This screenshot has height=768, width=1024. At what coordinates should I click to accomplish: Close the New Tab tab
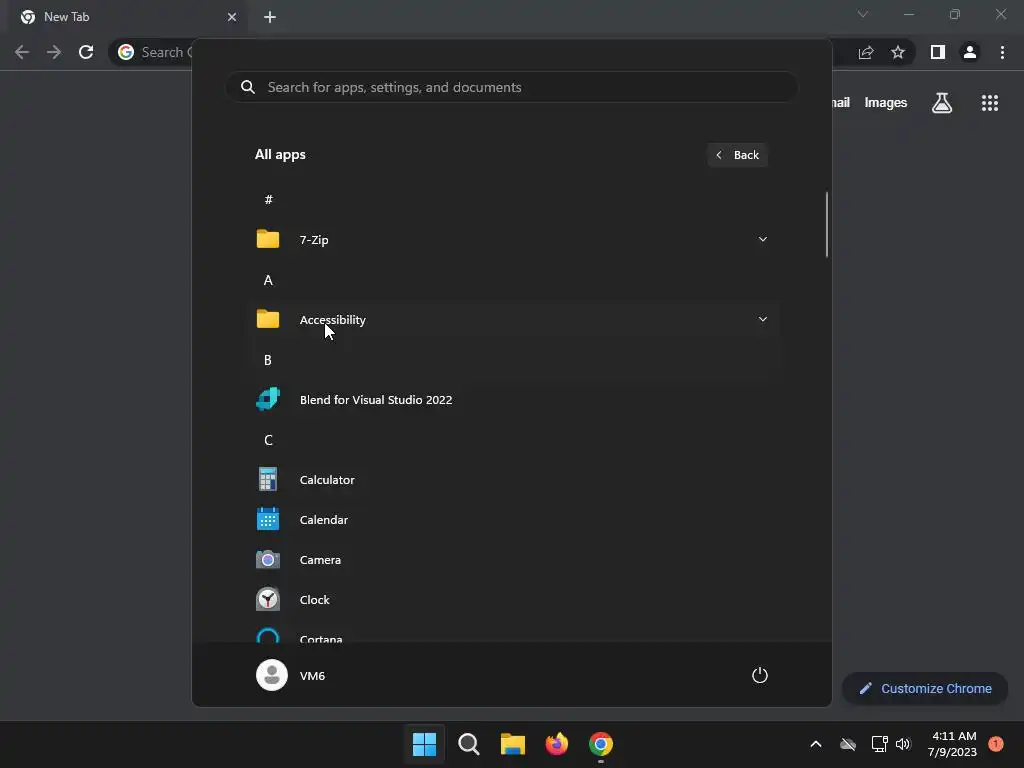[232, 17]
